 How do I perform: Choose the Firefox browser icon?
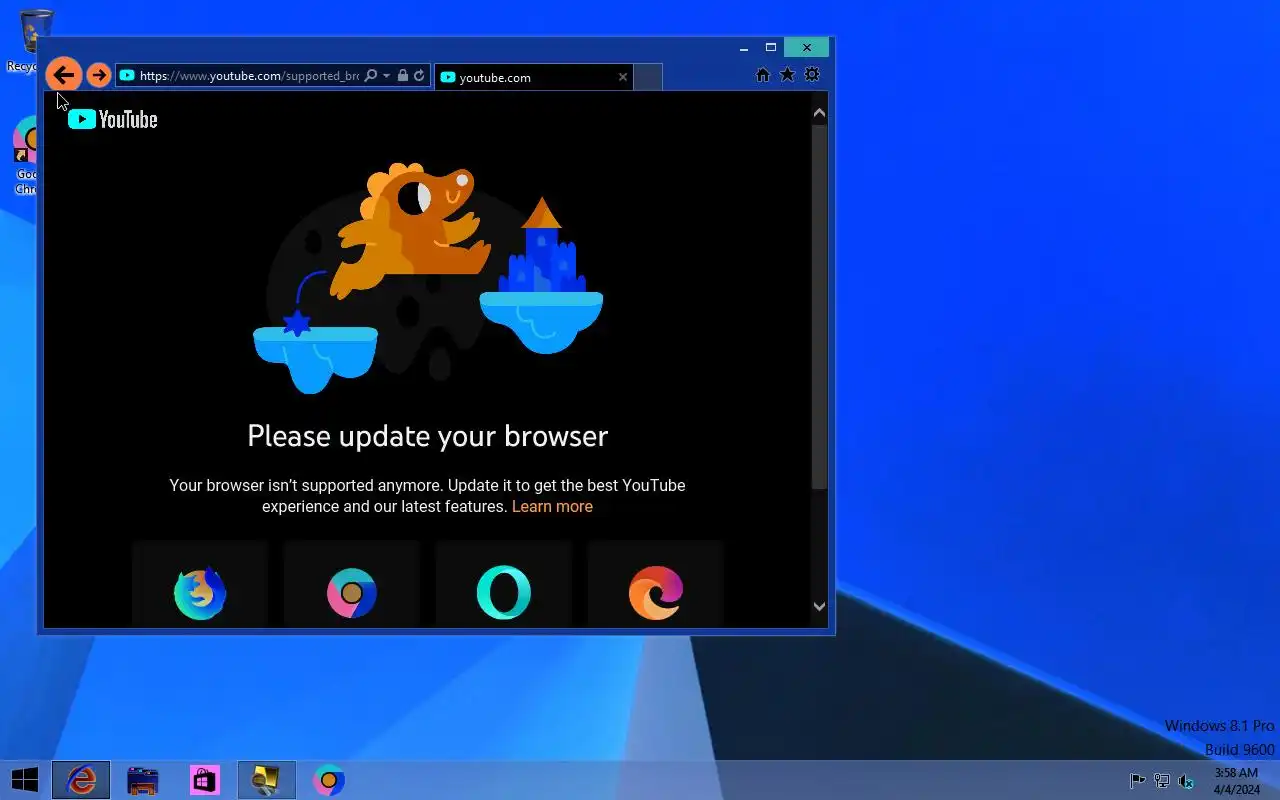pos(200,593)
